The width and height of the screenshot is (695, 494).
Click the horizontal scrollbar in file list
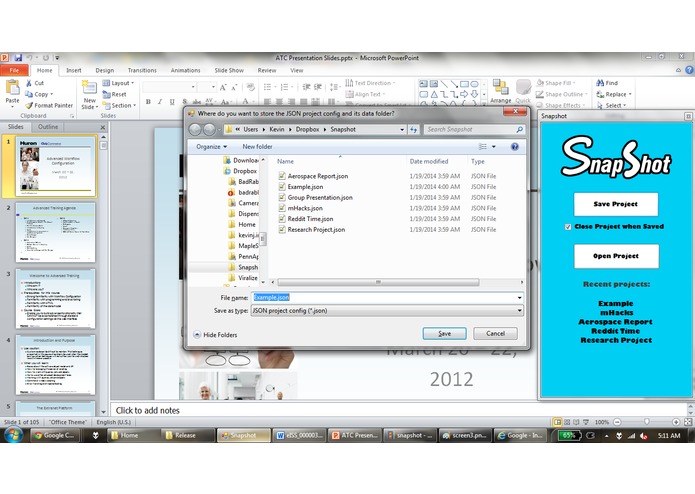(378, 282)
